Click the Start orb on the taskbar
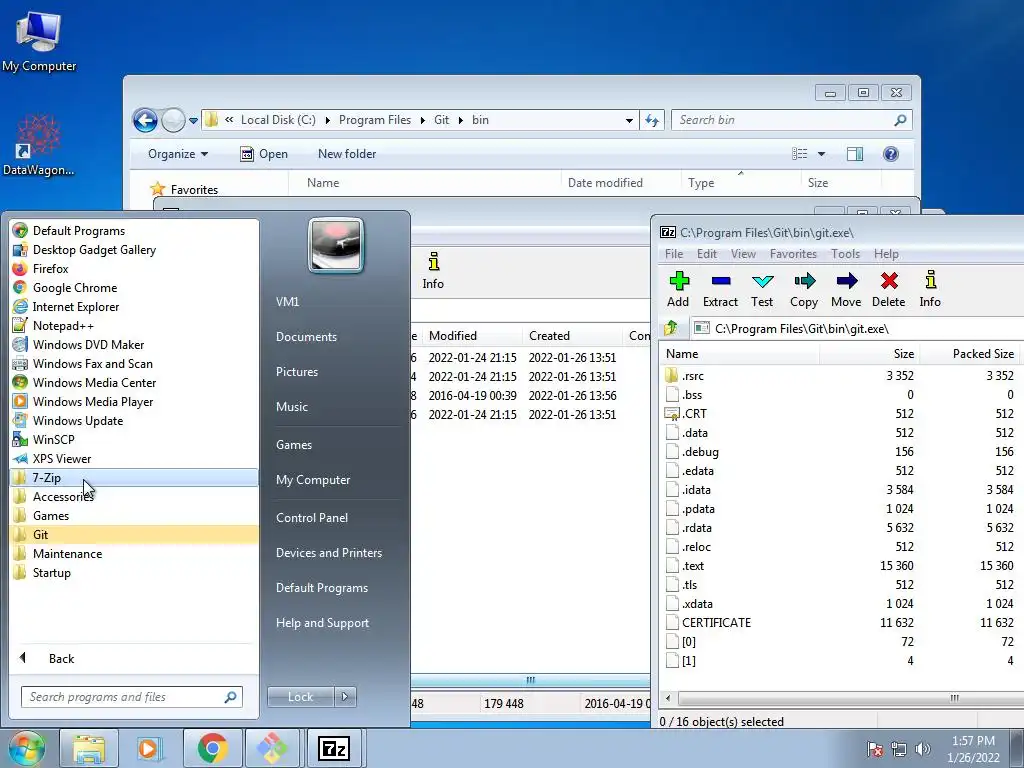Image resolution: width=1024 pixels, height=768 pixels. 26,748
